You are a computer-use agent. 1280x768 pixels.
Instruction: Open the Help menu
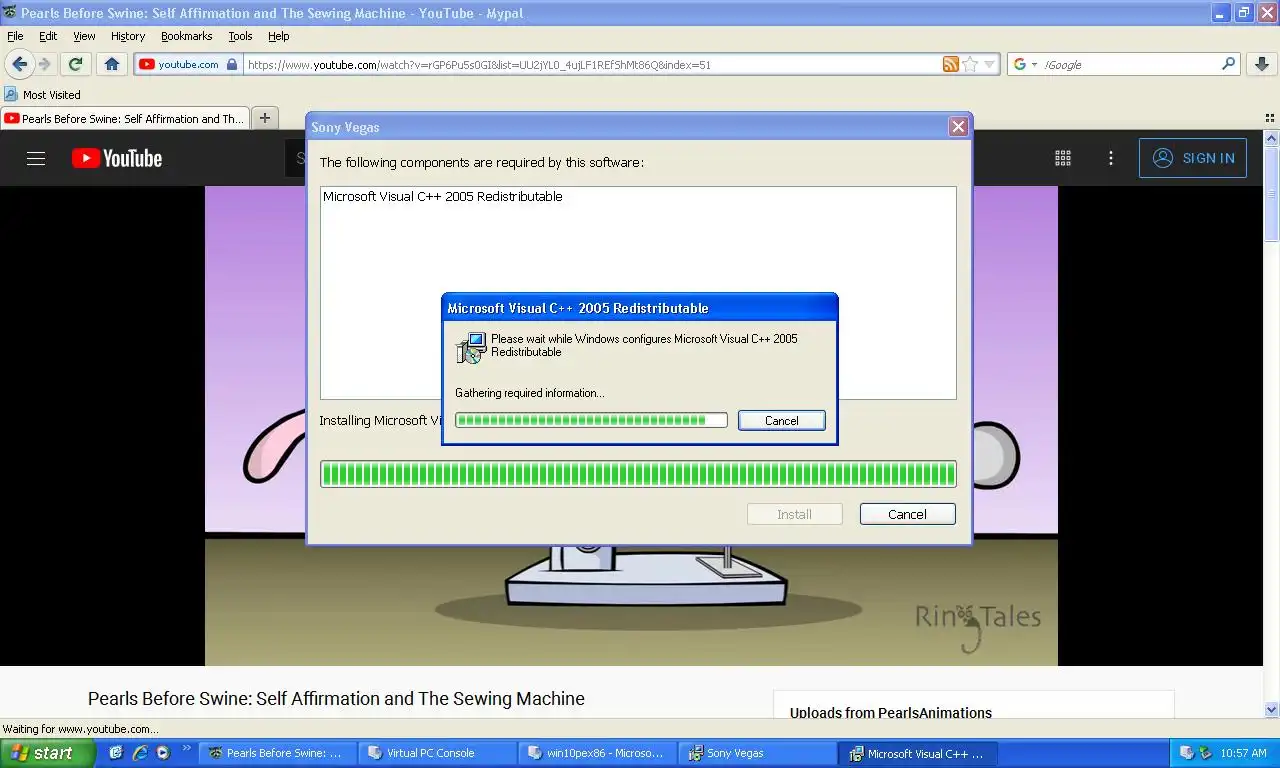(279, 36)
